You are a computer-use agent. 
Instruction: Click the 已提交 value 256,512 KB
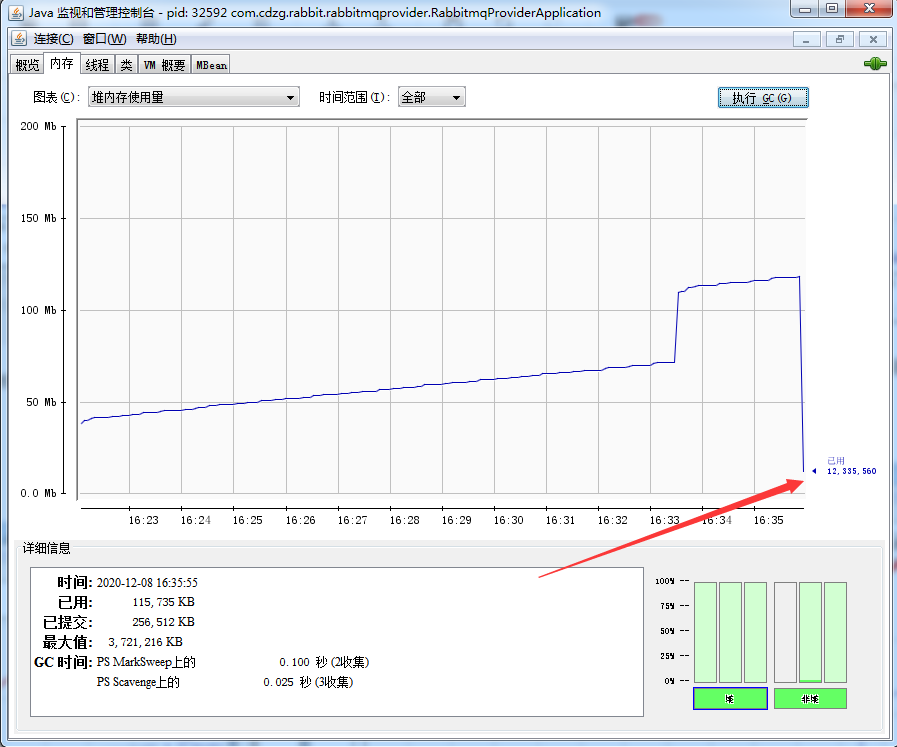164,622
